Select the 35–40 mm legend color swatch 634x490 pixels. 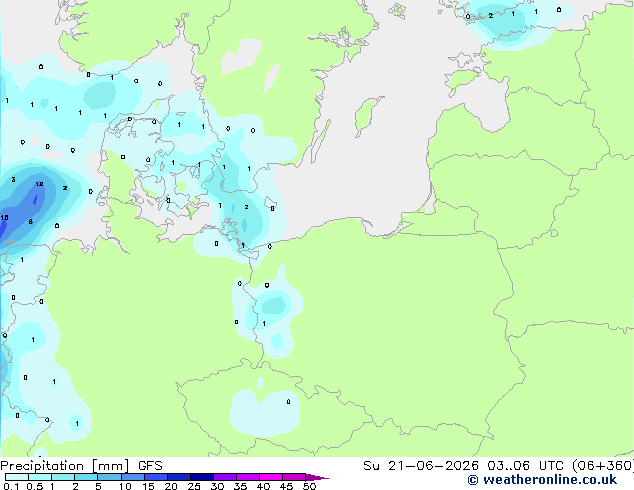pyautogui.click(x=247, y=477)
